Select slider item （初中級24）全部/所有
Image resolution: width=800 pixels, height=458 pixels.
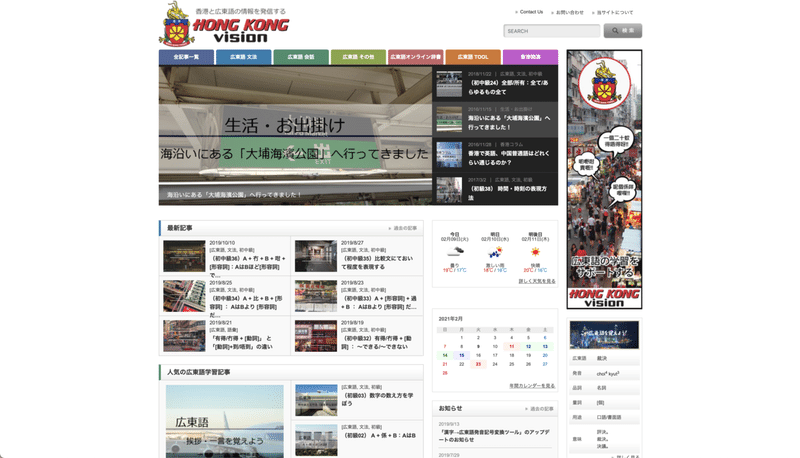tap(495, 84)
